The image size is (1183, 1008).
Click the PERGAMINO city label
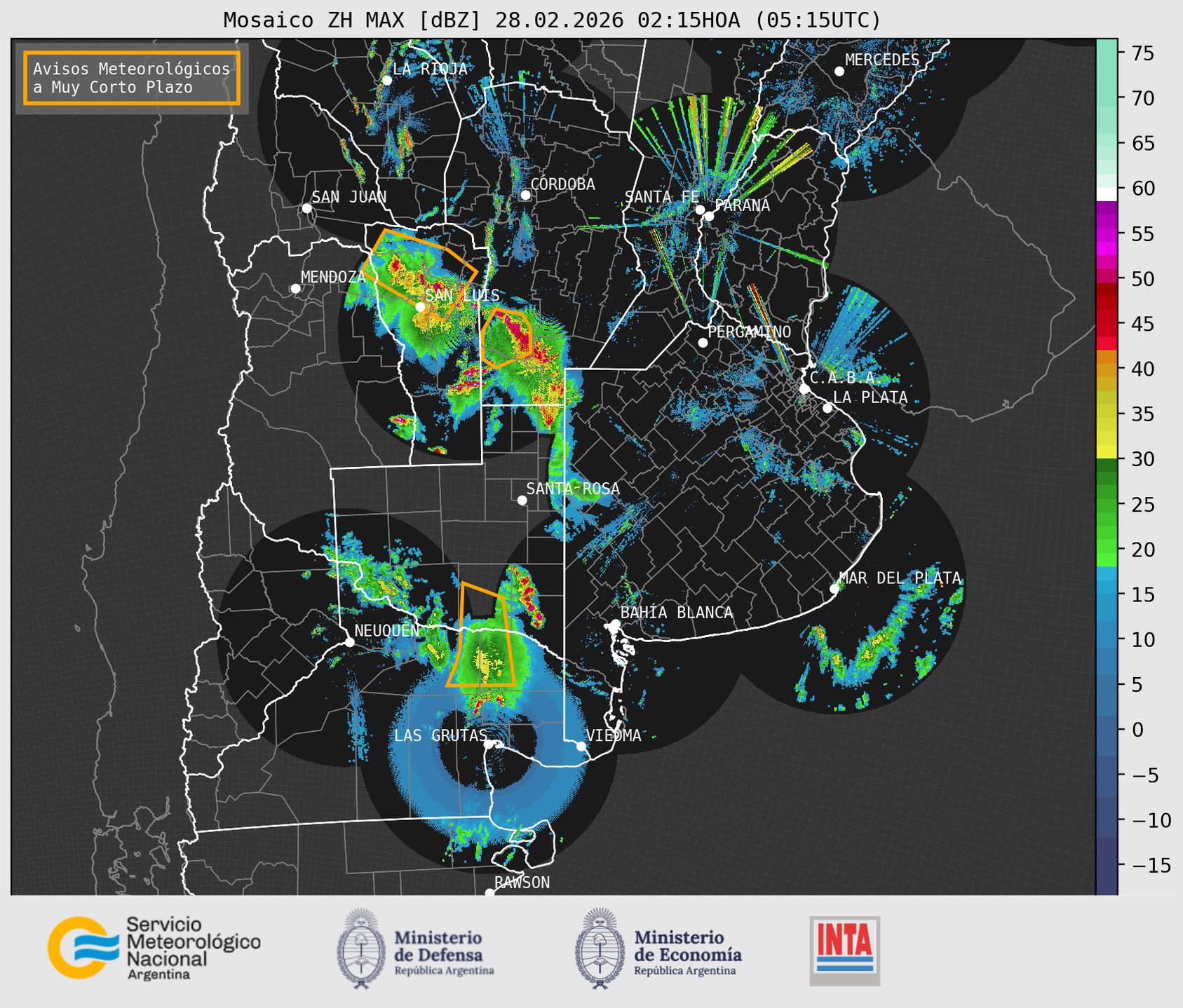pyautogui.click(x=750, y=332)
